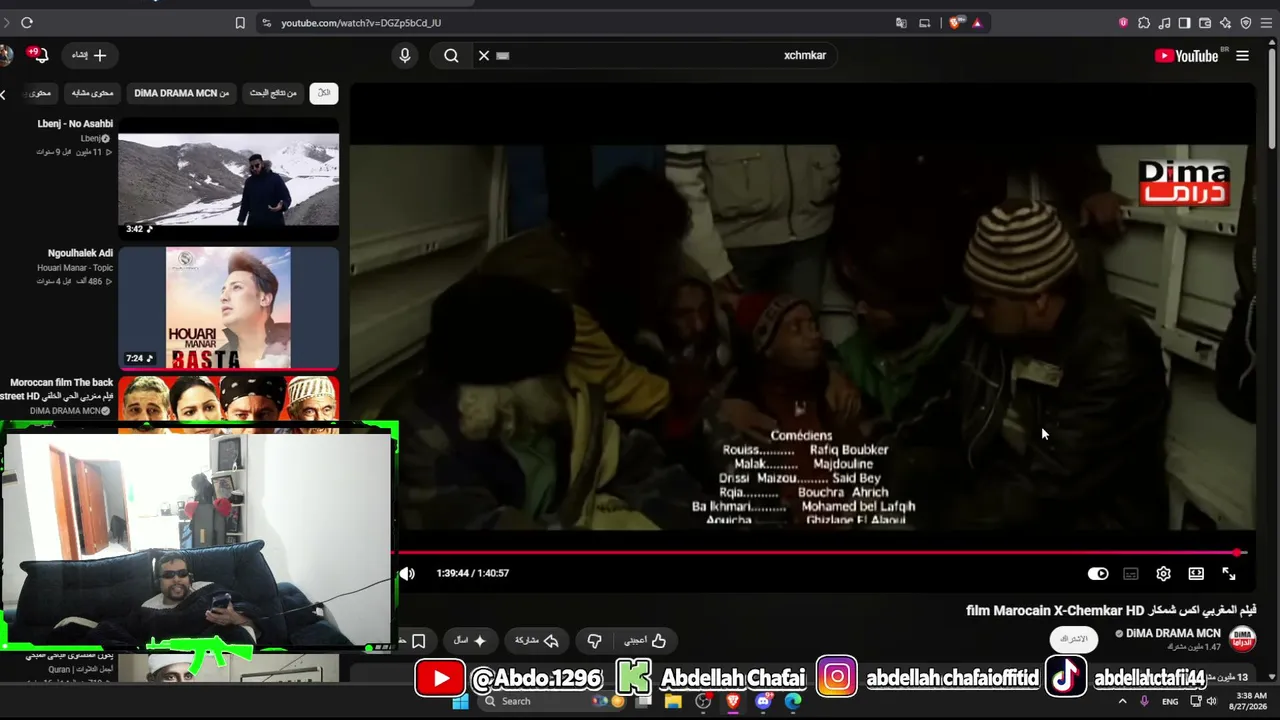
Task: Open 'Lbenj - No Asahbi' video title
Action: (x=75, y=124)
